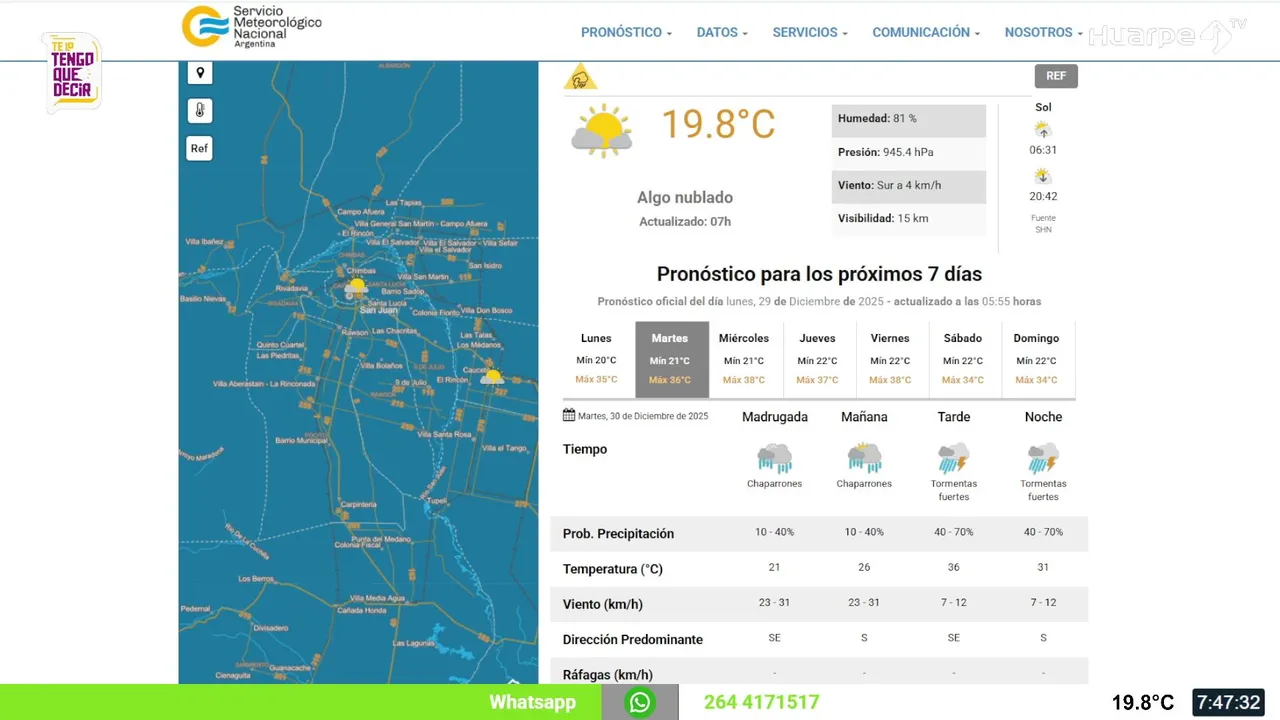Click the sunrise icon above 06:31
Viewport: 1280px width, 720px height.
[x=1043, y=129]
